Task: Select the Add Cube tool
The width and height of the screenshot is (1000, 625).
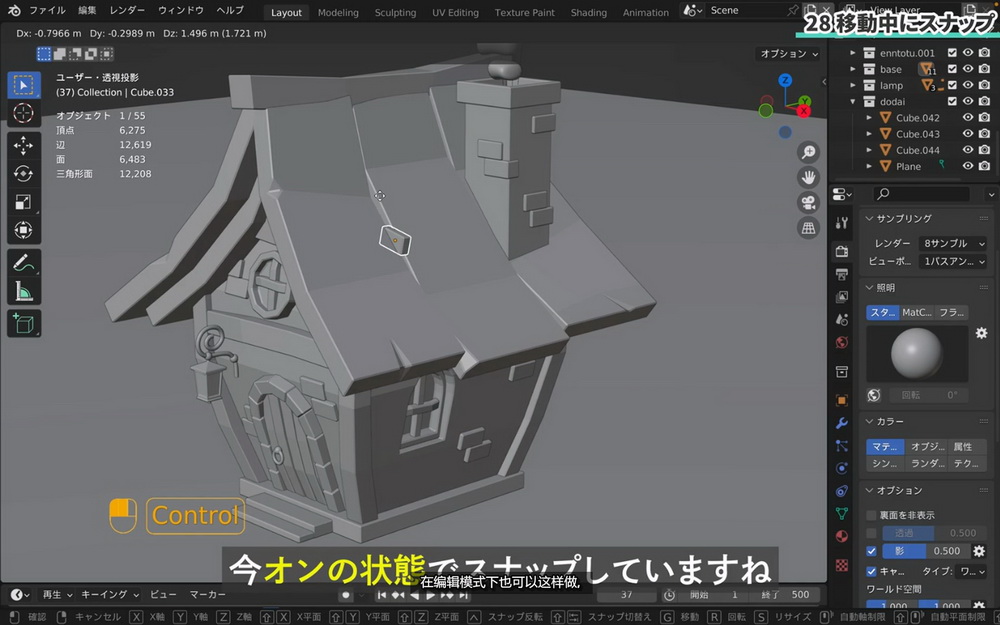Action: point(24,324)
